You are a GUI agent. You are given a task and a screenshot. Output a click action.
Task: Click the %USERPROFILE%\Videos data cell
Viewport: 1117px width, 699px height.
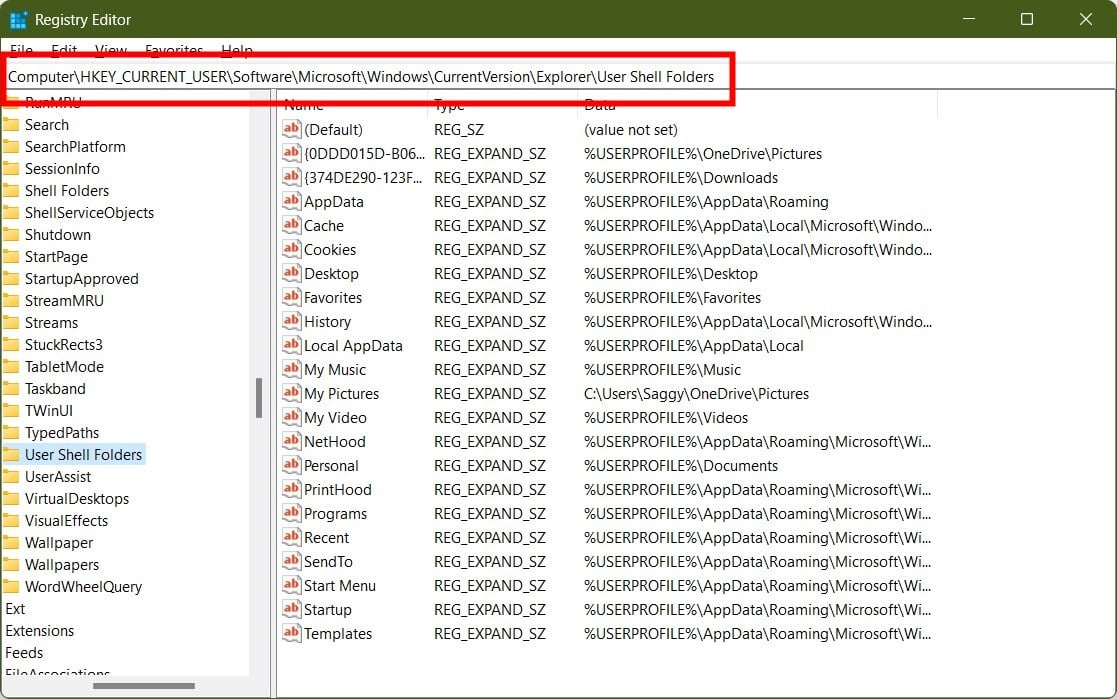pyautogui.click(x=665, y=418)
